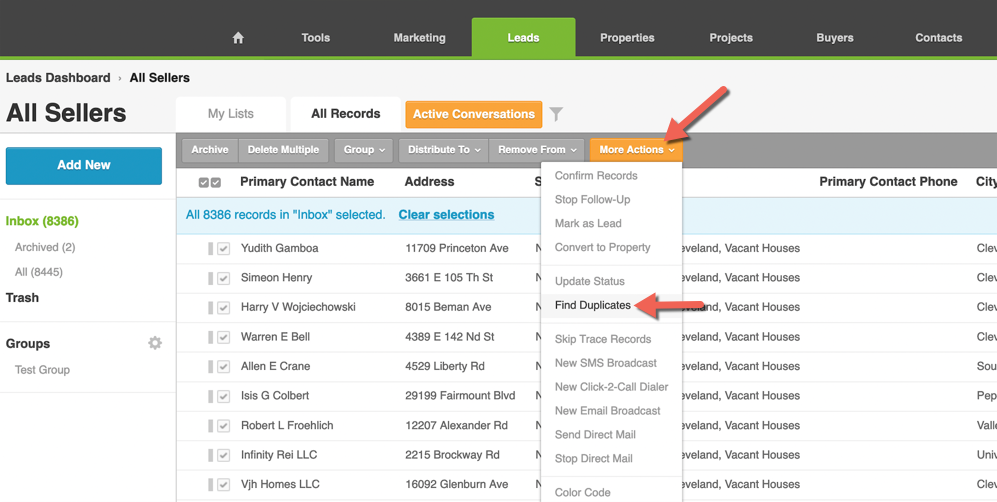Expand the Group dropdown

point(364,150)
